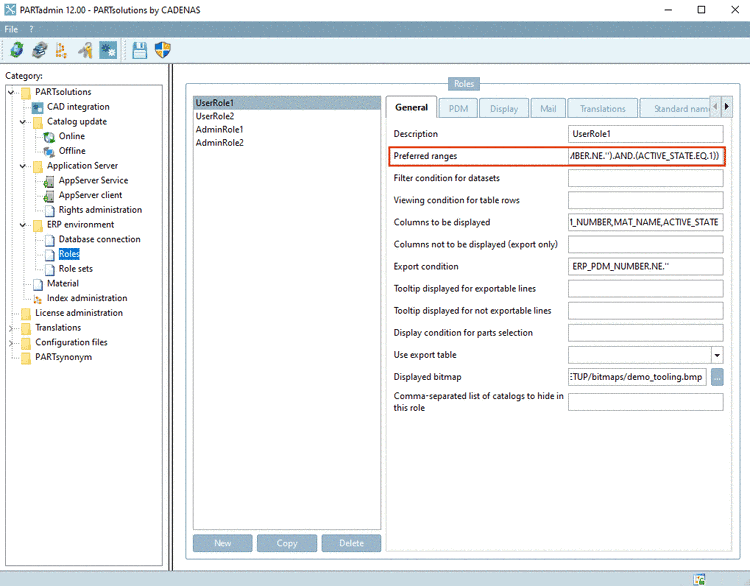The width and height of the screenshot is (750, 586).
Task: Select UserRole2 in the roles list
Action: (x=287, y=116)
